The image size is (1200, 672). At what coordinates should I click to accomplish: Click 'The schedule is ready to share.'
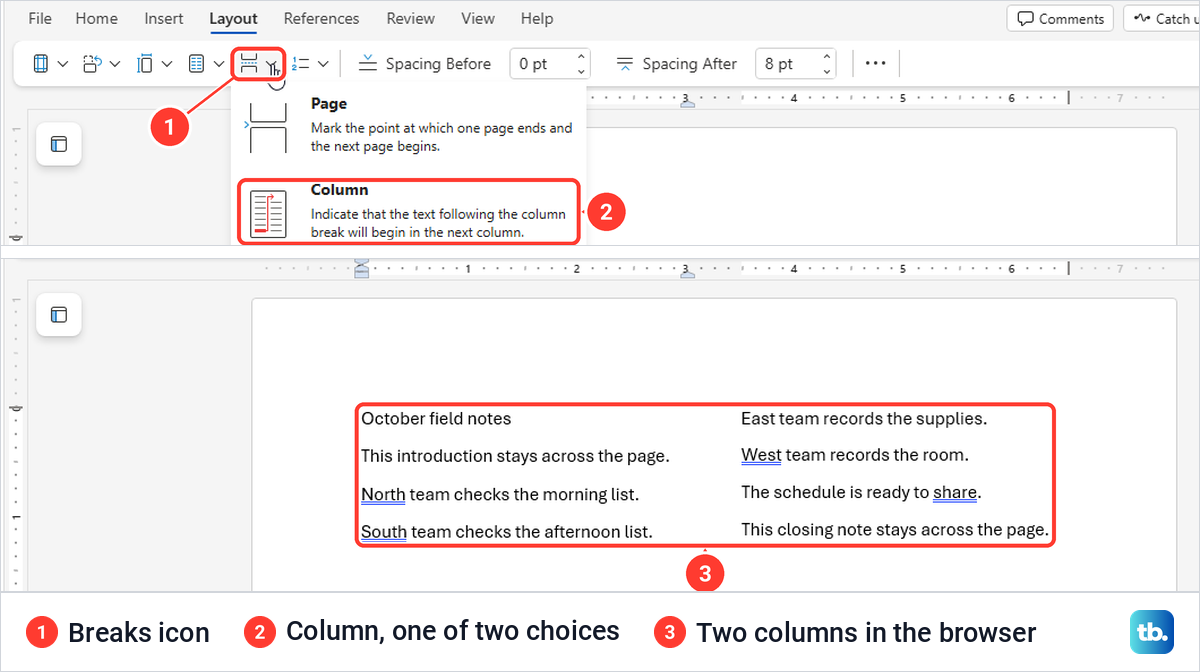click(x=861, y=492)
